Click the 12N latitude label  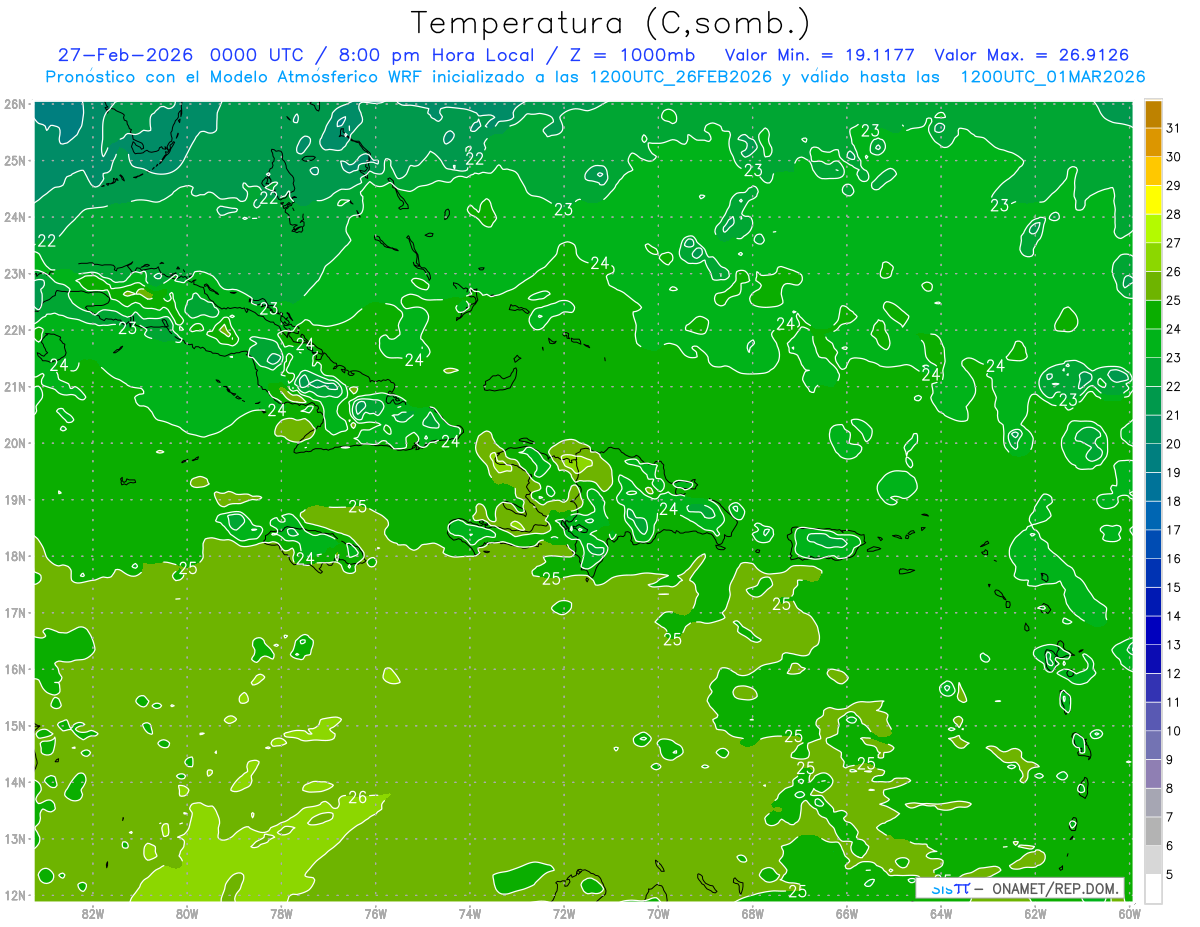(15, 895)
